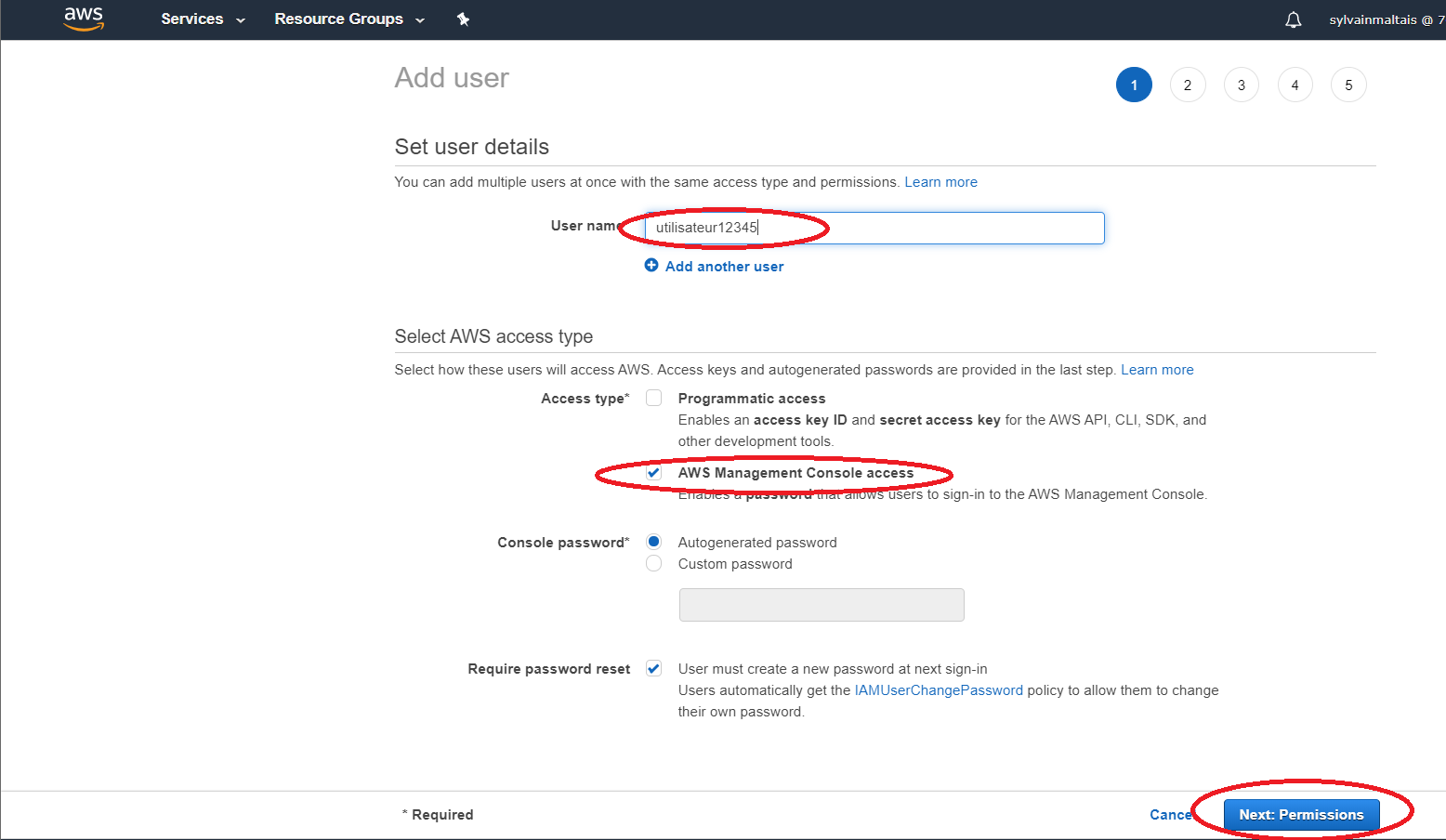The height and width of the screenshot is (840, 1446).
Task: Go to wizard step 2 circle
Action: [1187, 85]
